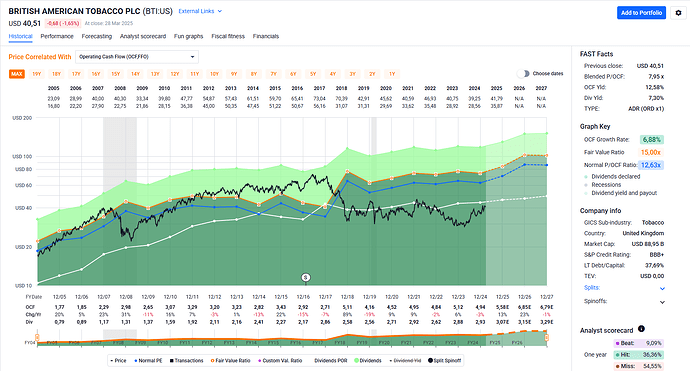Click the left range slider handle
Screen dimensions: 690x371
click(x=37, y=338)
